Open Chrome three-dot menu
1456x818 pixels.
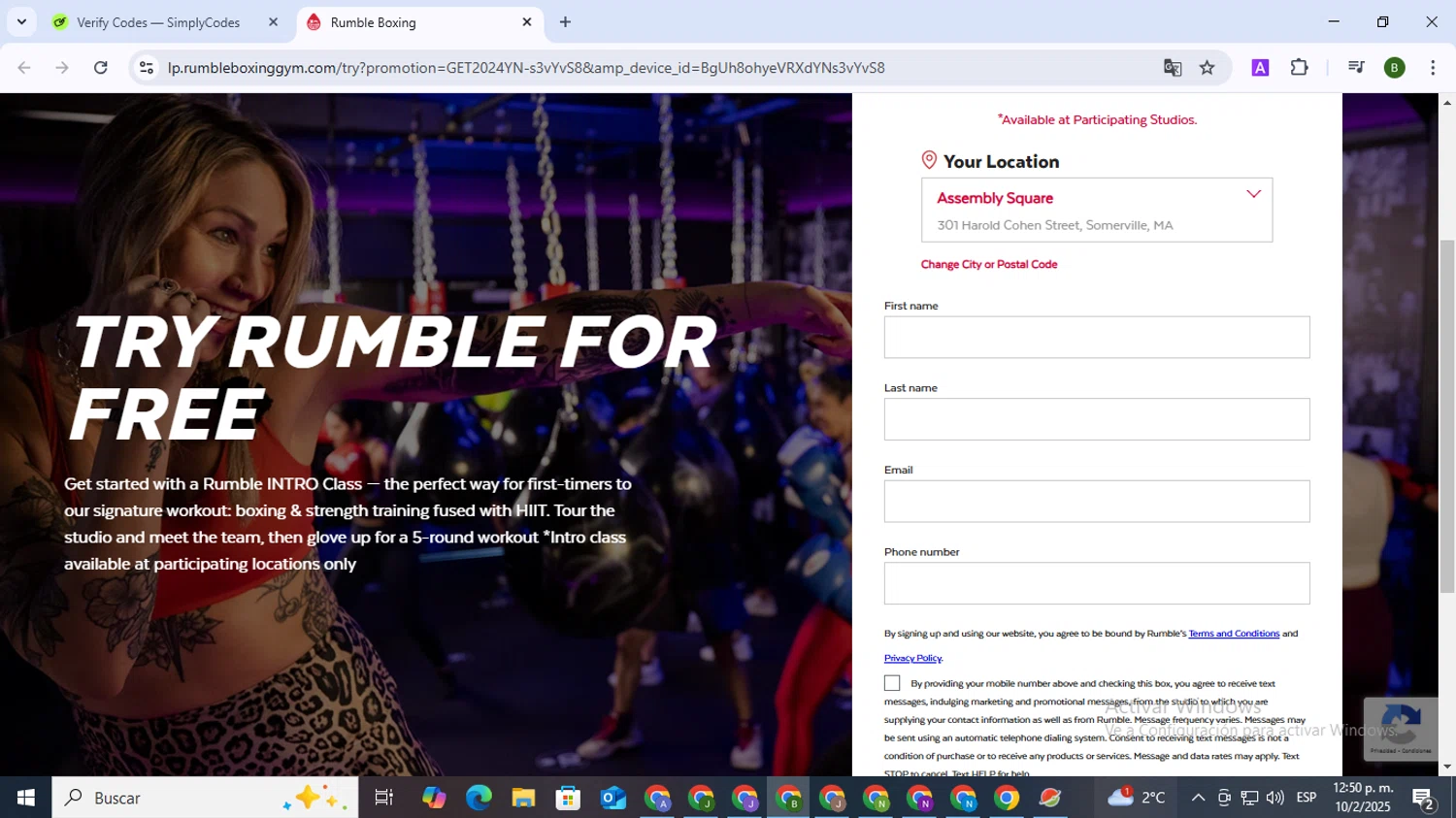1433,68
